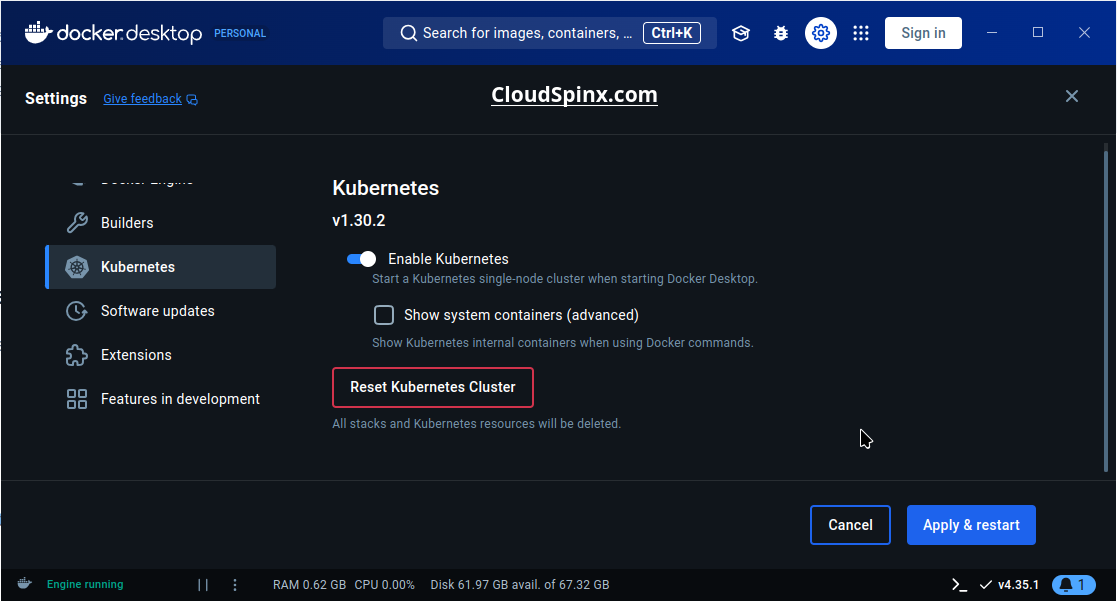Open the Learning Center icon
The height and width of the screenshot is (602, 1117).
point(740,32)
